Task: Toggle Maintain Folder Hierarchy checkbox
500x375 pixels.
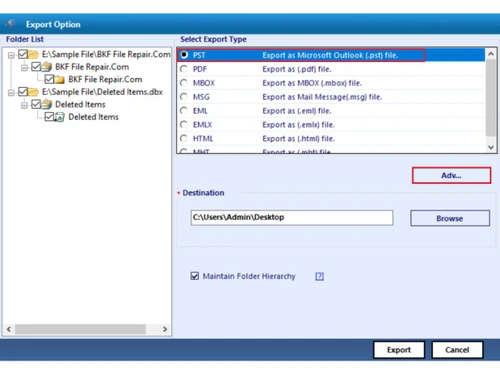Action: 195,276
